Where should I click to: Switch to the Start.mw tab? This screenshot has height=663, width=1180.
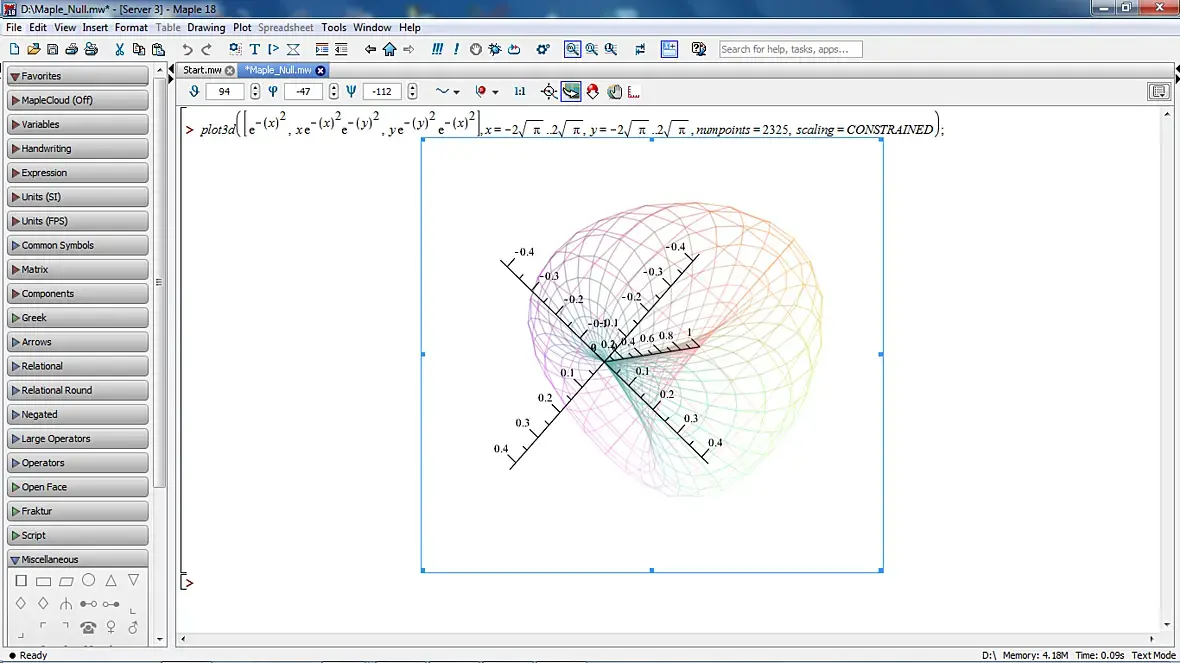(202, 70)
